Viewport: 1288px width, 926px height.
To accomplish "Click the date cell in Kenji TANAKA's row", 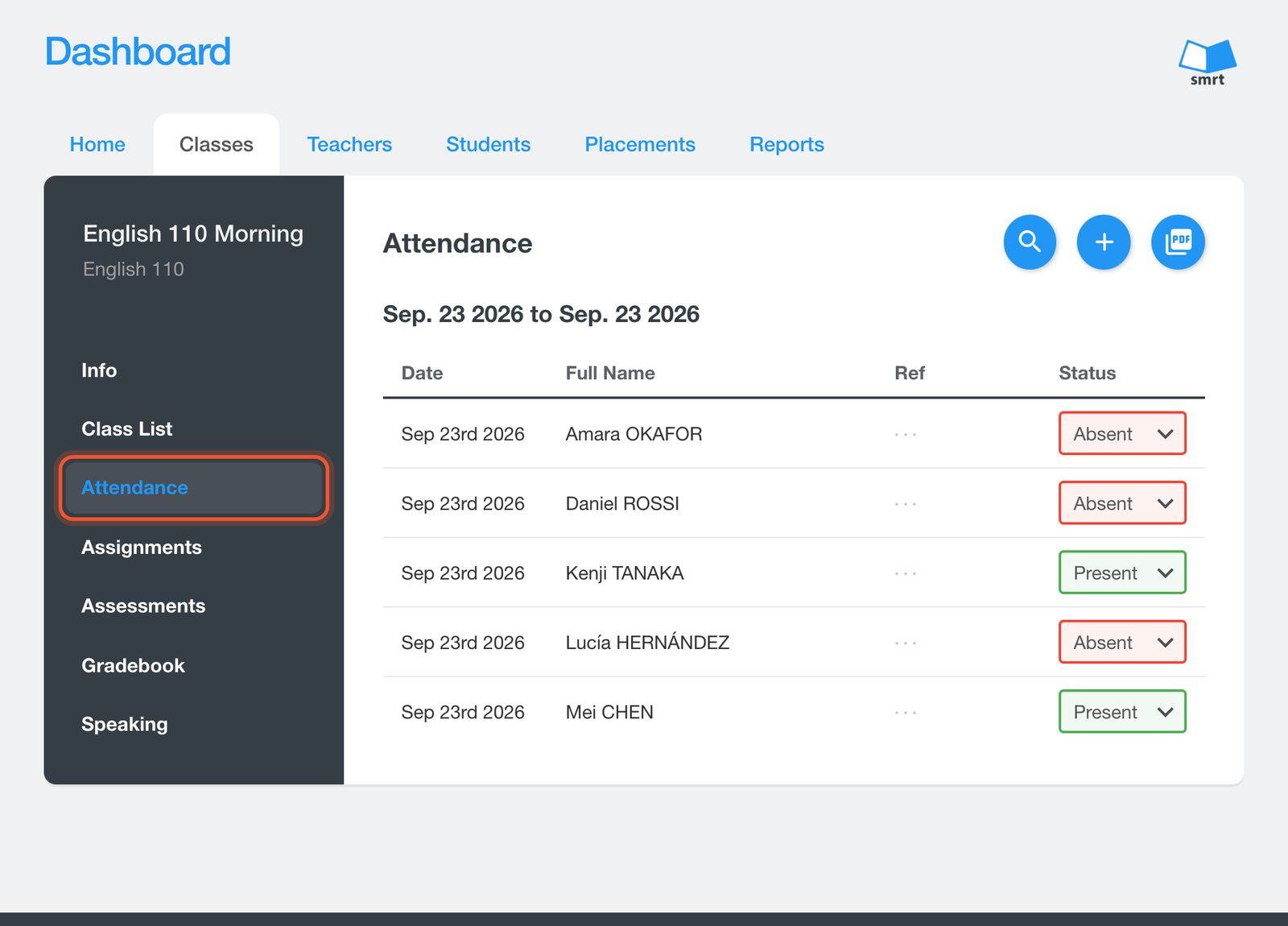I will (x=463, y=573).
